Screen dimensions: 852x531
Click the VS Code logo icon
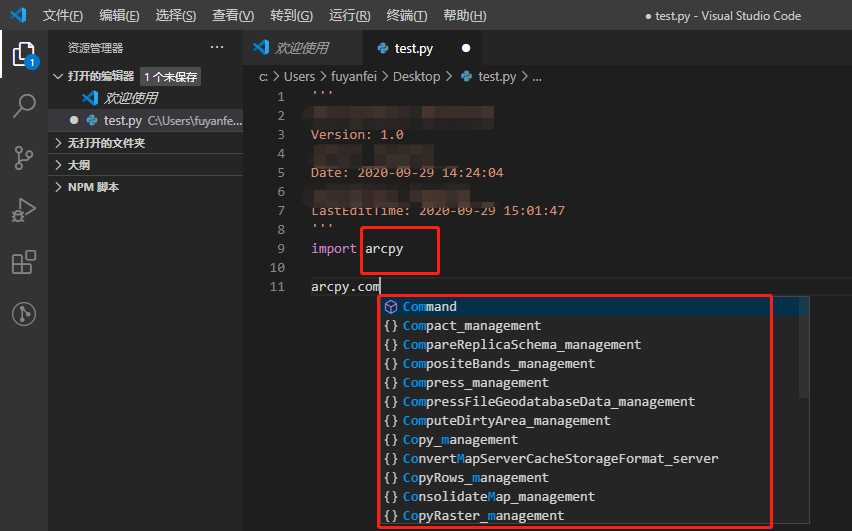click(x=19, y=15)
